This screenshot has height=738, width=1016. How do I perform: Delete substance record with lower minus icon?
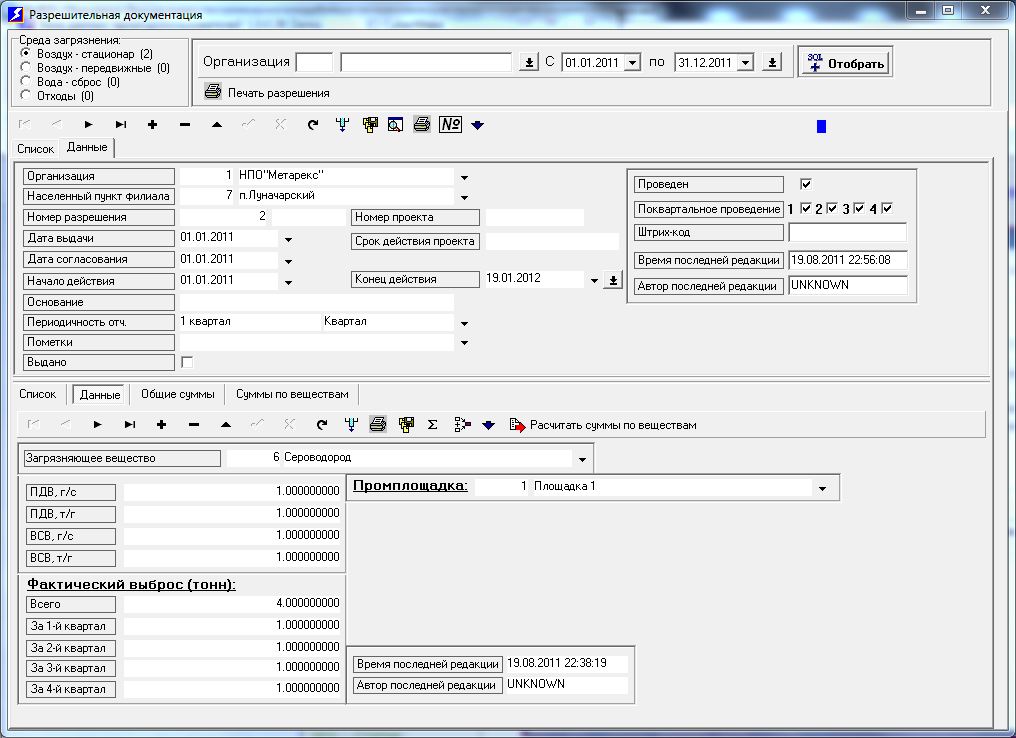194,424
